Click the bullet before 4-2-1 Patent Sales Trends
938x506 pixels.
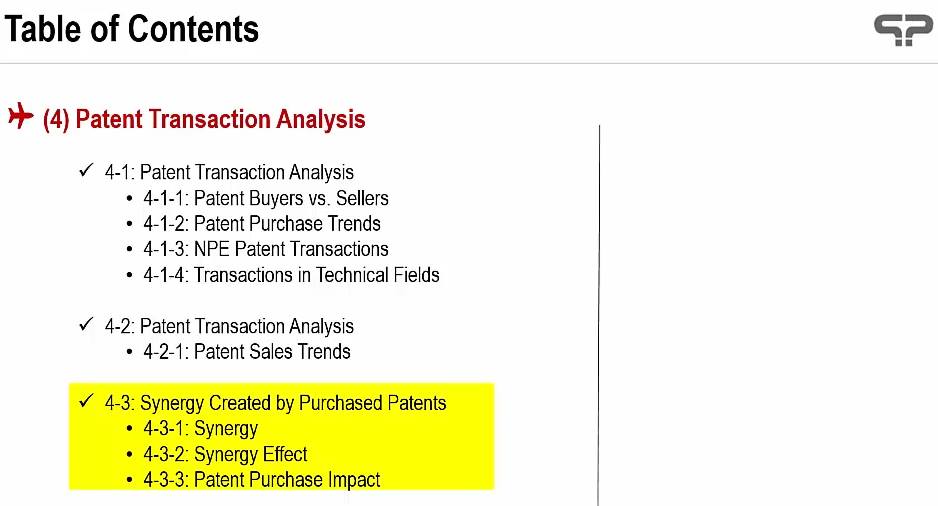tap(130, 352)
